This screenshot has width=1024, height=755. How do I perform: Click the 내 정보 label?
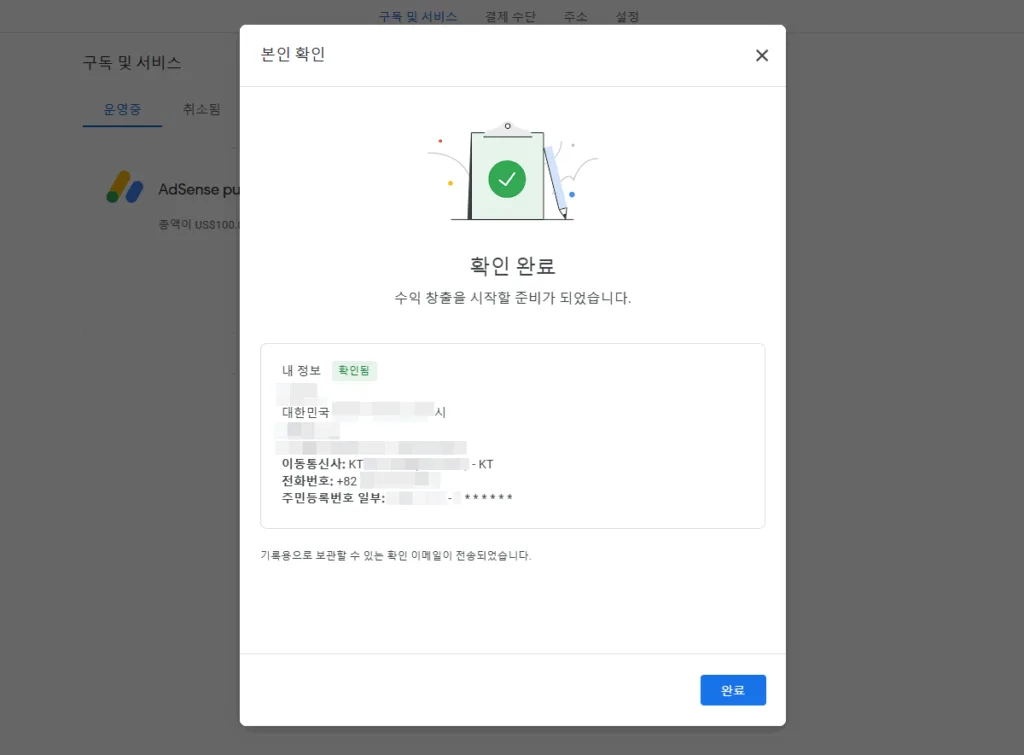301,371
